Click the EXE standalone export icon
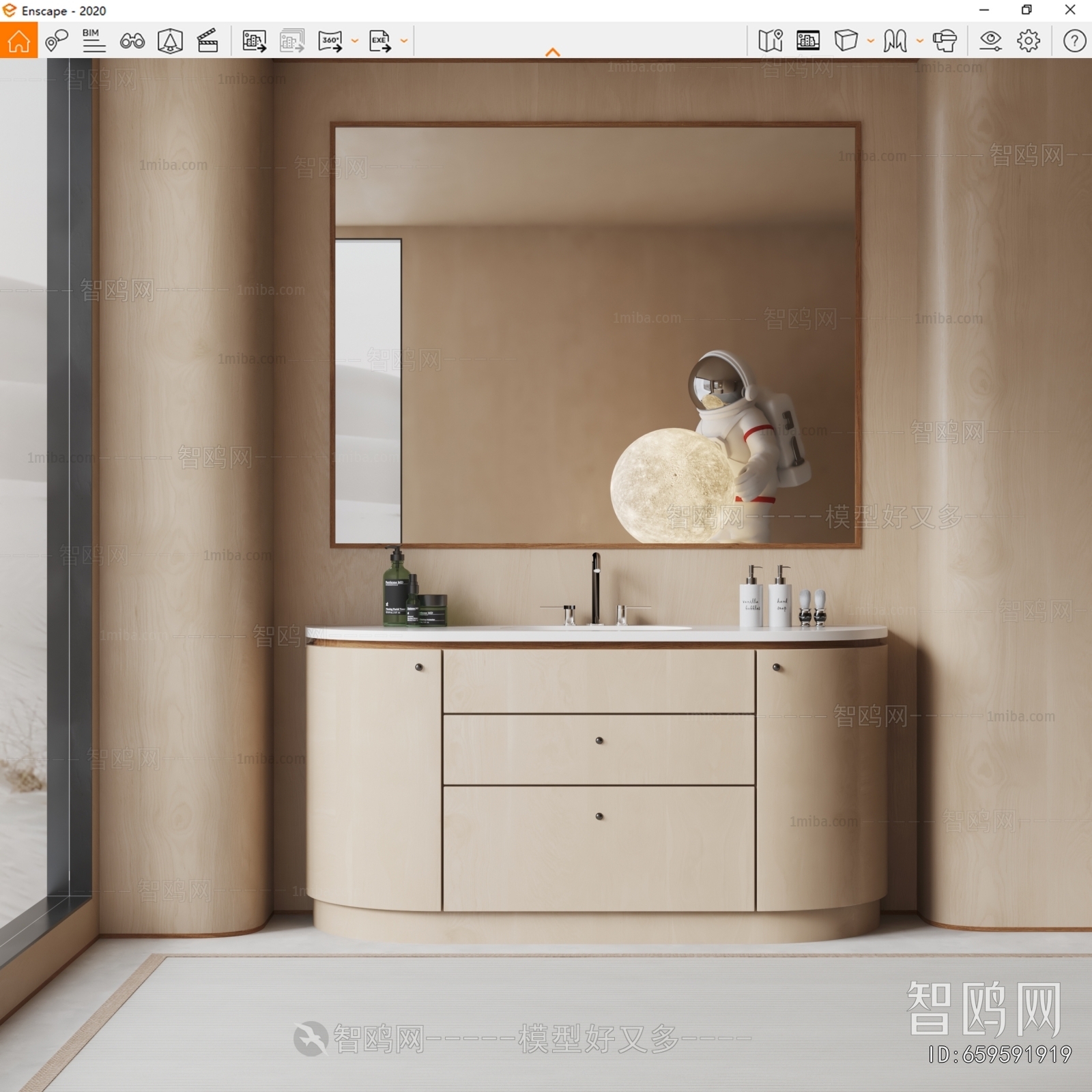Image resolution: width=1092 pixels, height=1092 pixels. (380, 41)
